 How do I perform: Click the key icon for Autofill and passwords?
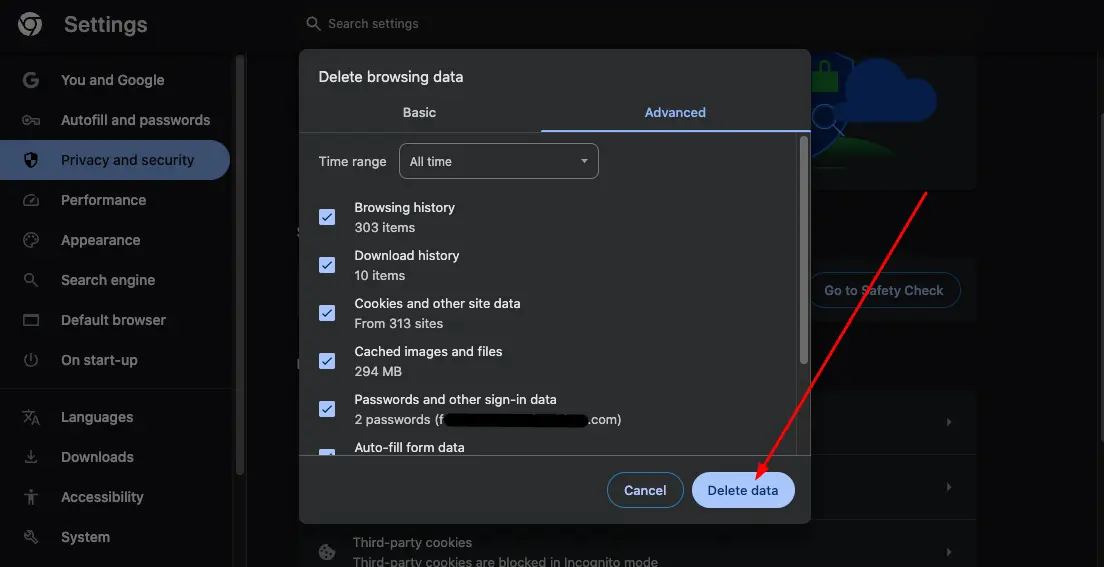click(x=30, y=120)
